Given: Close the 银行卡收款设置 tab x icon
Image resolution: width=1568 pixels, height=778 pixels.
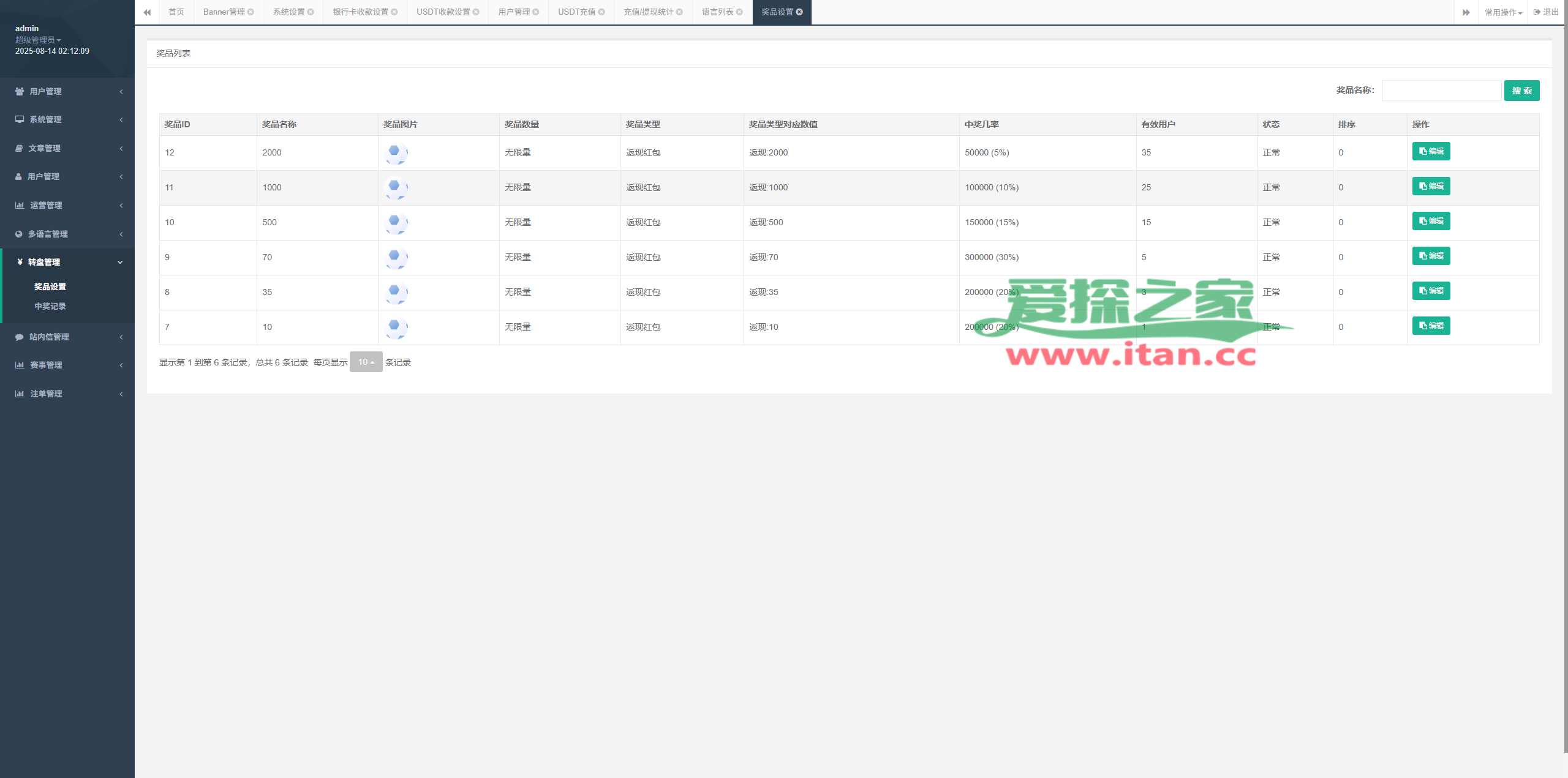Looking at the screenshot, I should click(394, 12).
